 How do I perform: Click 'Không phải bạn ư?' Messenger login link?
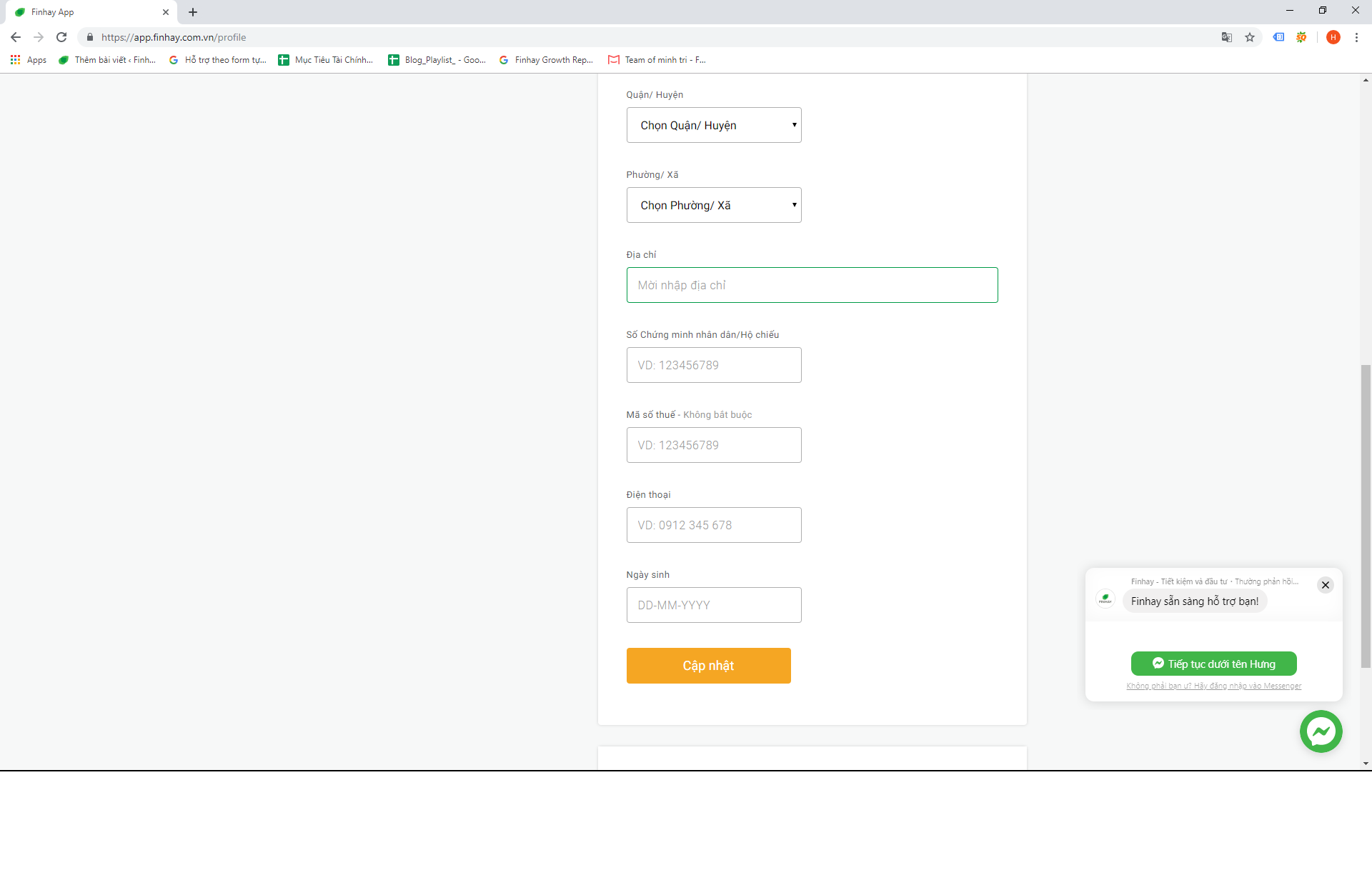tap(1213, 686)
